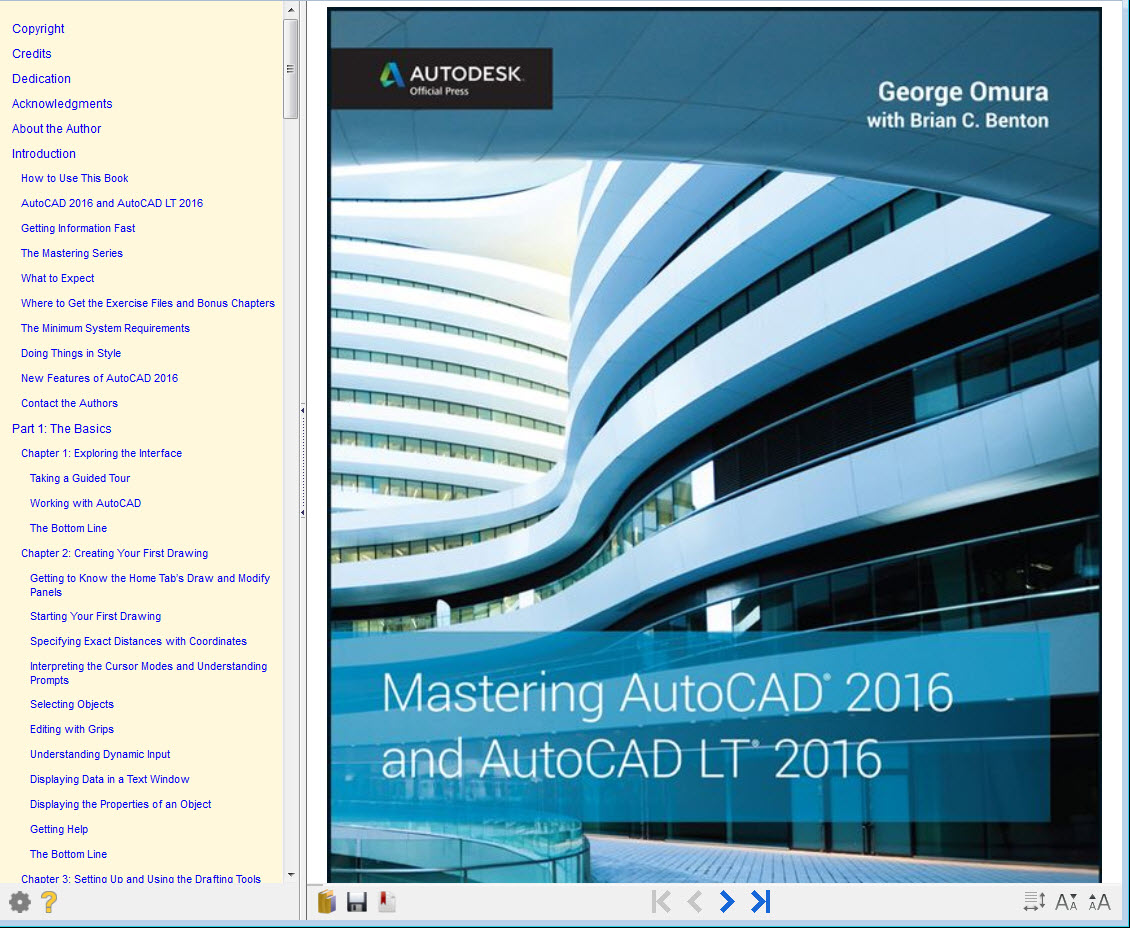Open Doing Things in Style
Image resolution: width=1130 pixels, height=928 pixels.
pyautogui.click(x=71, y=353)
